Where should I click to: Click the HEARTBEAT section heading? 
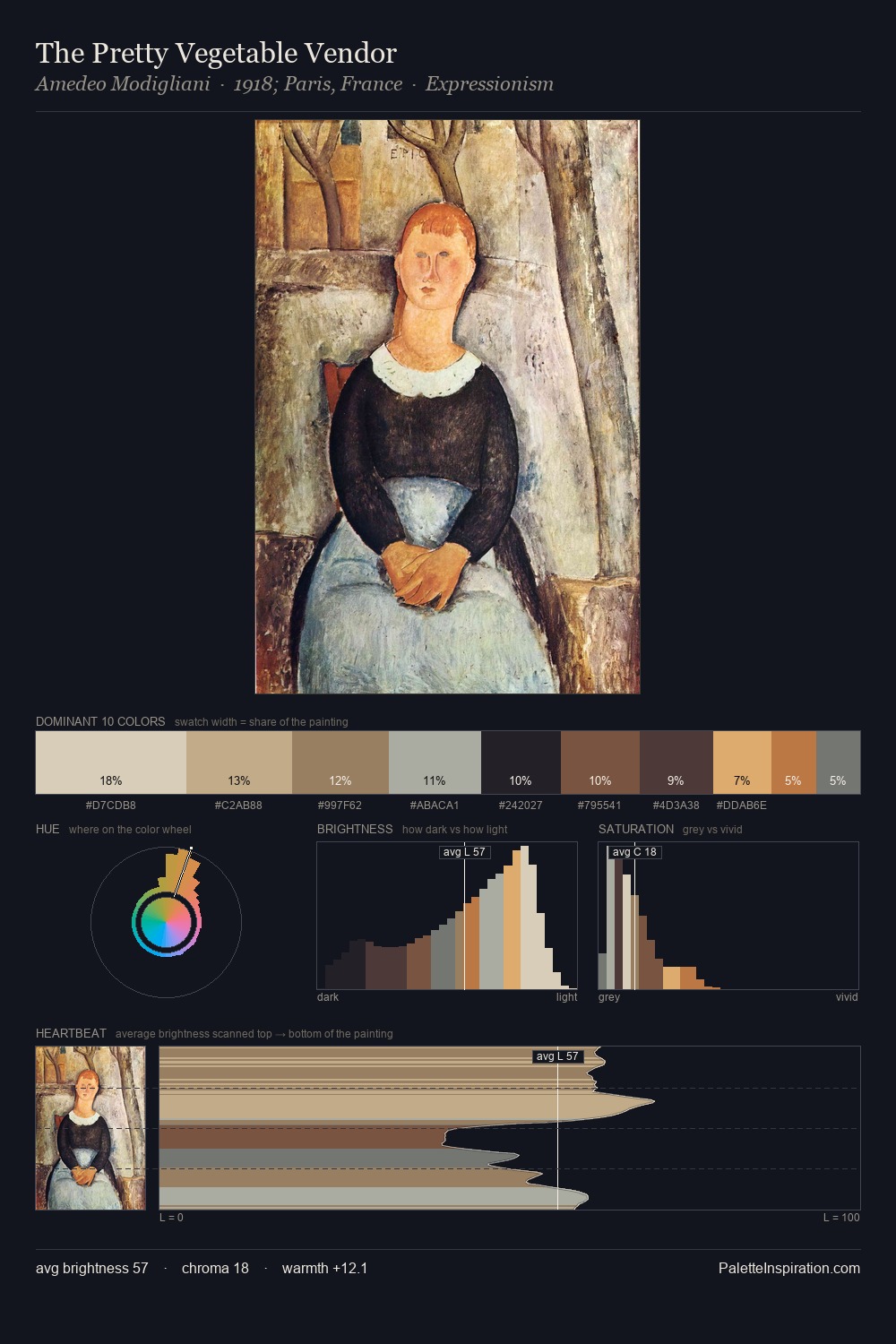pos(71,1033)
